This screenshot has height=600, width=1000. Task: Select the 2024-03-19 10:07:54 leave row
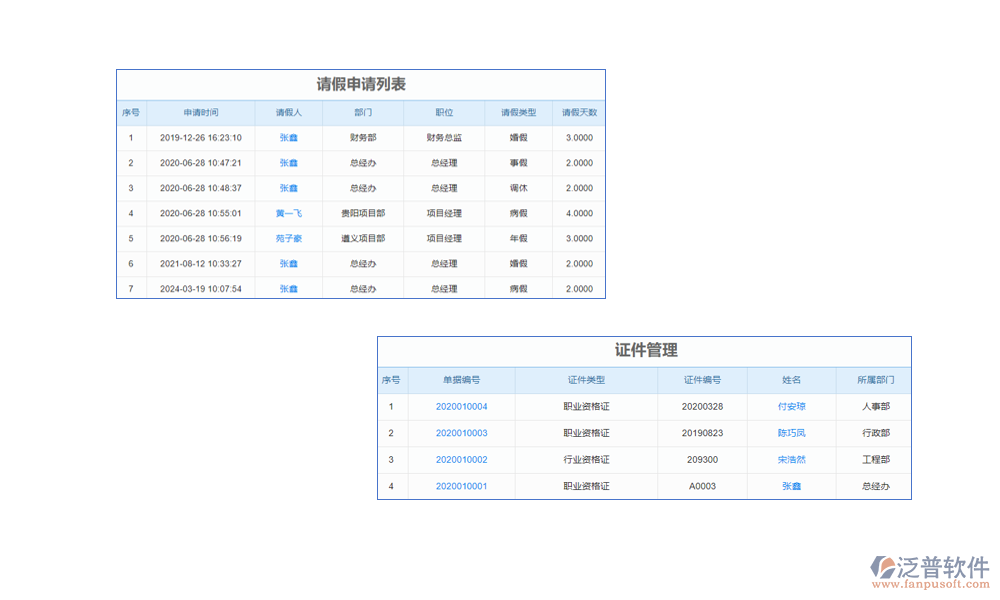point(200,289)
